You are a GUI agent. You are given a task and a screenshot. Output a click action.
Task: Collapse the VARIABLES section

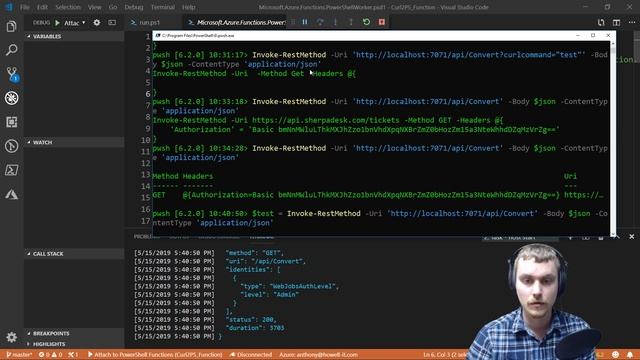[x=74, y=36]
